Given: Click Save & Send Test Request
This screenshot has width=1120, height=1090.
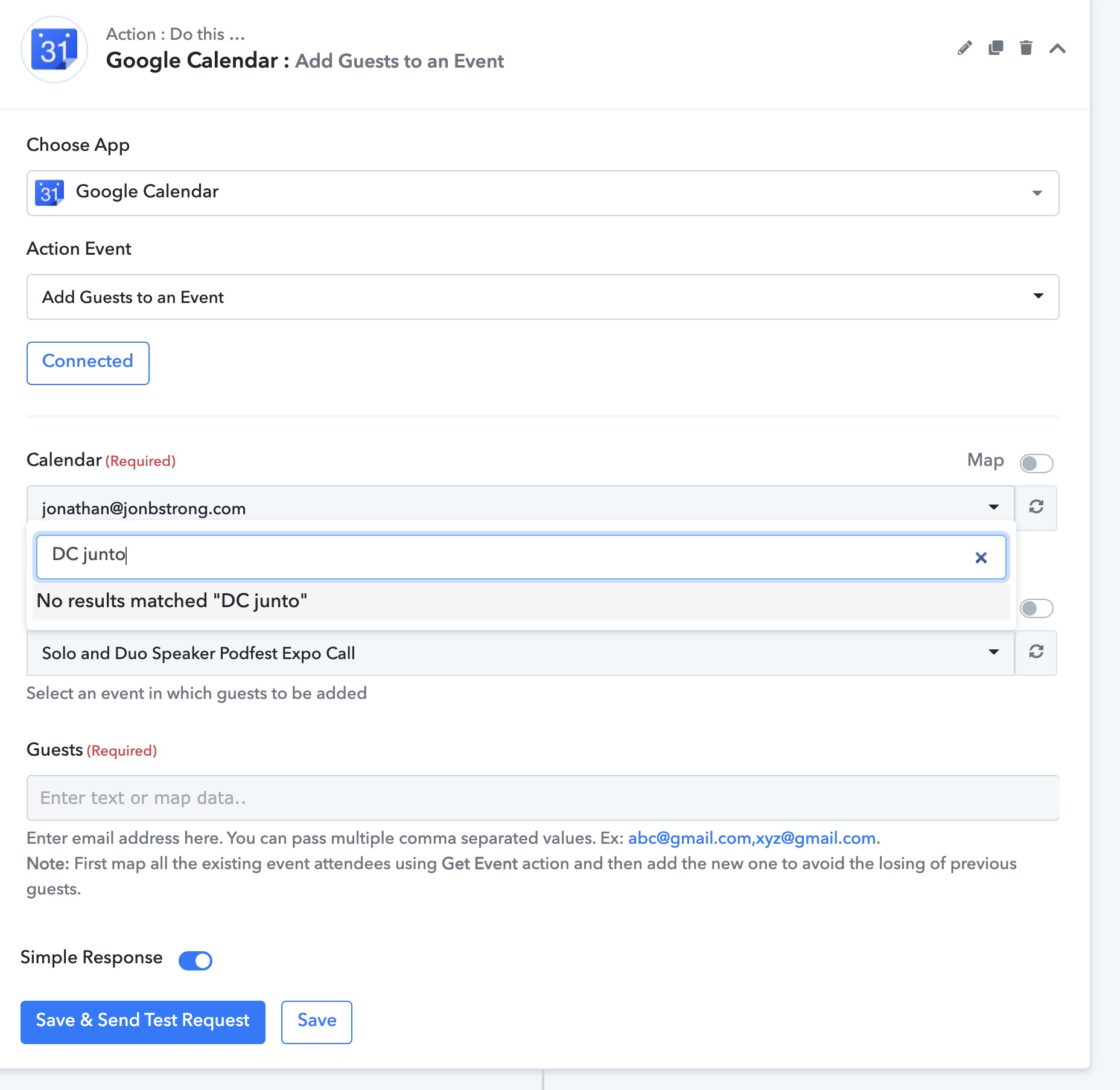Looking at the screenshot, I should tap(143, 1022).
